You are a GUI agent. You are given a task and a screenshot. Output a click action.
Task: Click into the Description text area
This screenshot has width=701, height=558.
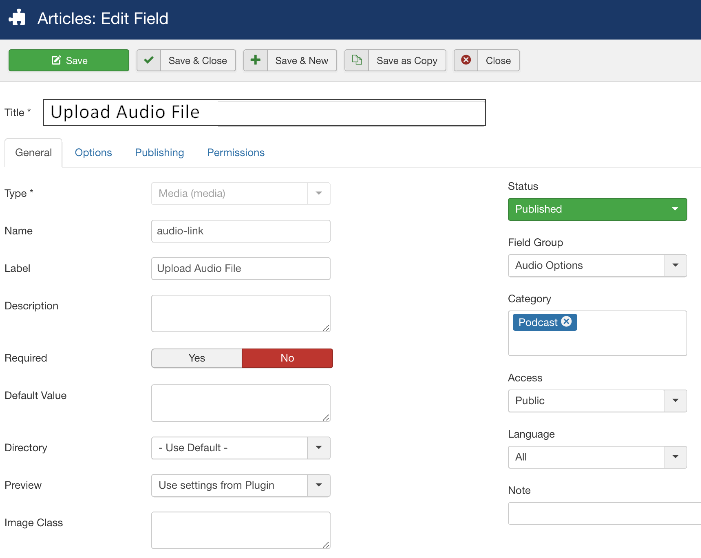240,313
